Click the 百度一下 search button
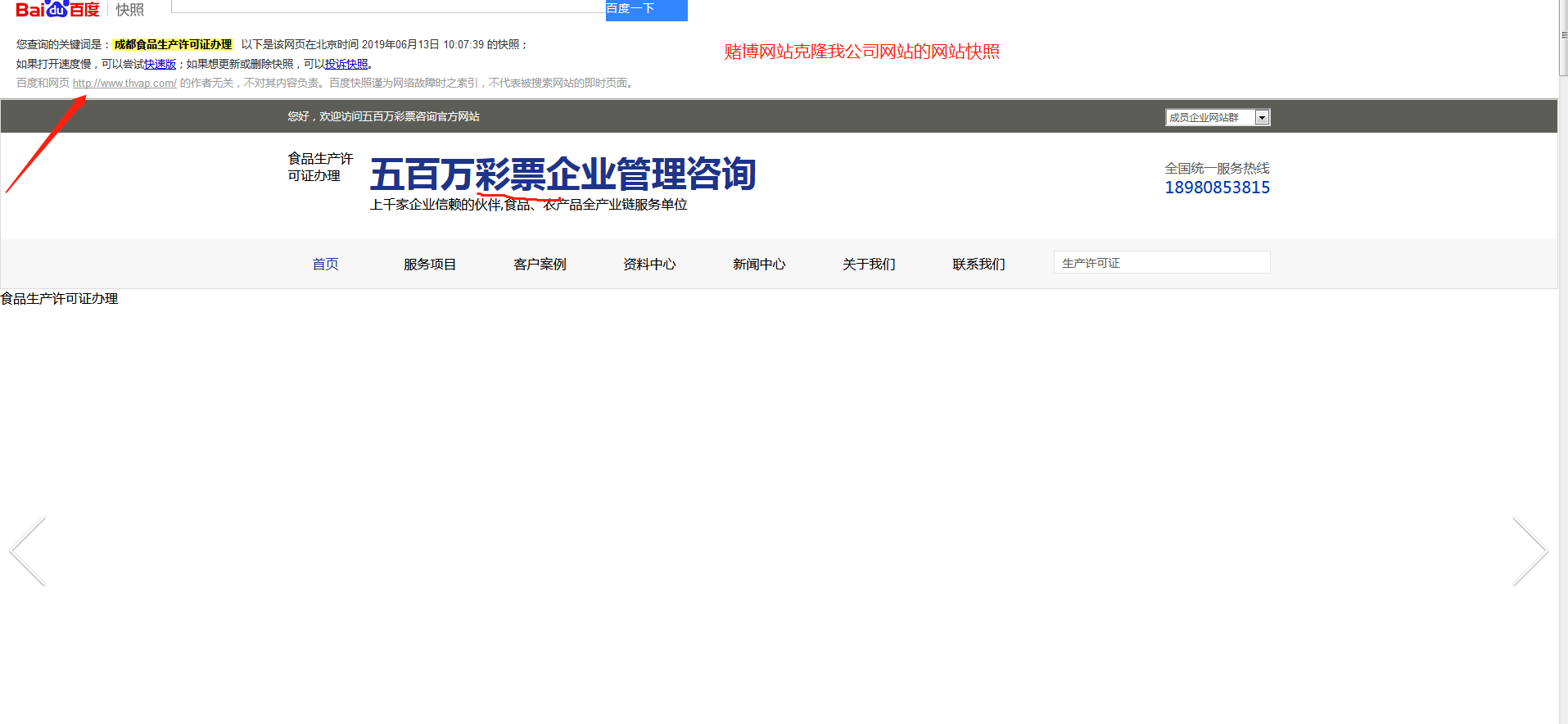Viewport: 1568px width, 724px height. point(646,9)
